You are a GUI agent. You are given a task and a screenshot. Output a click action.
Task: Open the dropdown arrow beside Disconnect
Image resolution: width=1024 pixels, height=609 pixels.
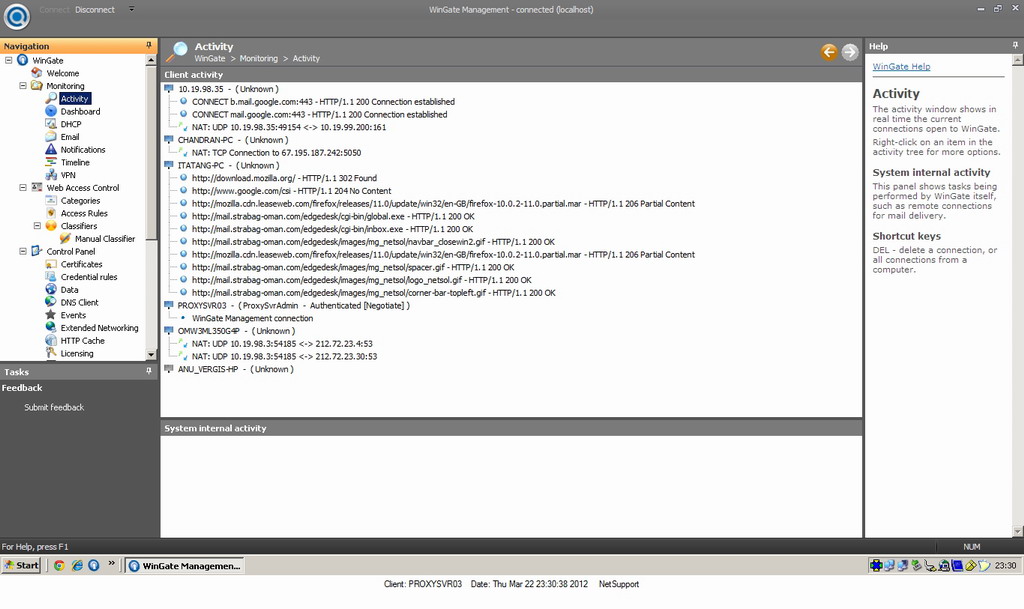[x=131, y=9]
